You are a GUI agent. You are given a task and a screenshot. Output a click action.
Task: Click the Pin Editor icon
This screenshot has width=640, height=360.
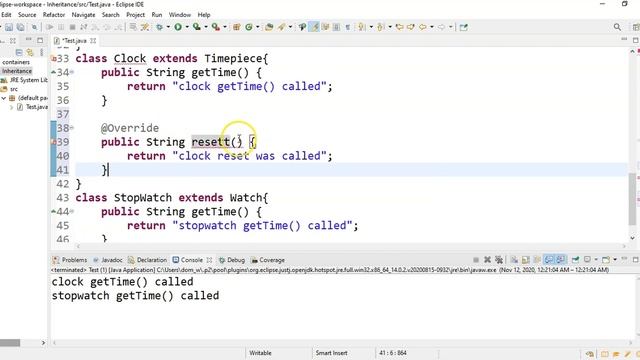[x=463, y=27]
